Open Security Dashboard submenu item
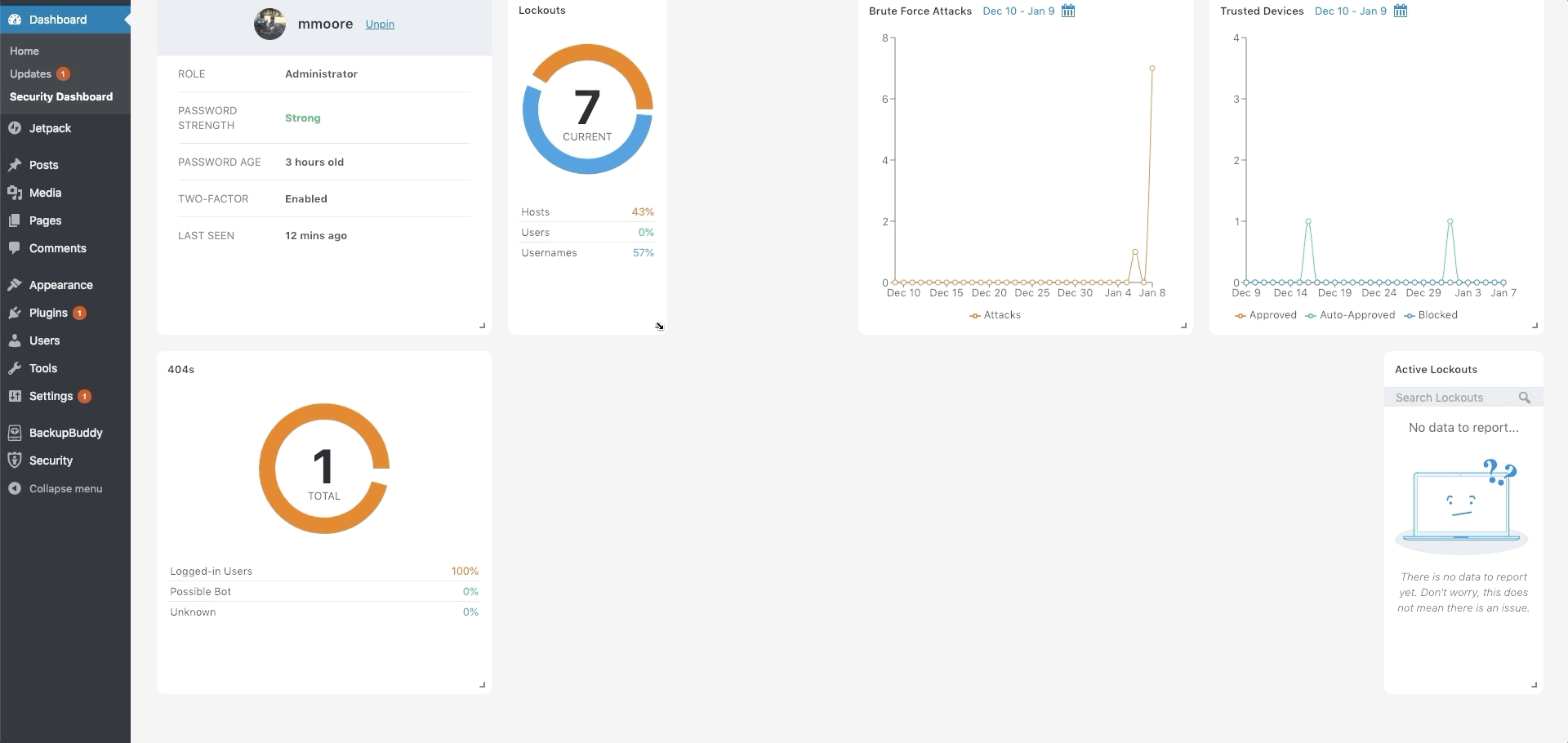Image resolution: width=1568 pixels, height=743 pixels. [x=61, y=96]
